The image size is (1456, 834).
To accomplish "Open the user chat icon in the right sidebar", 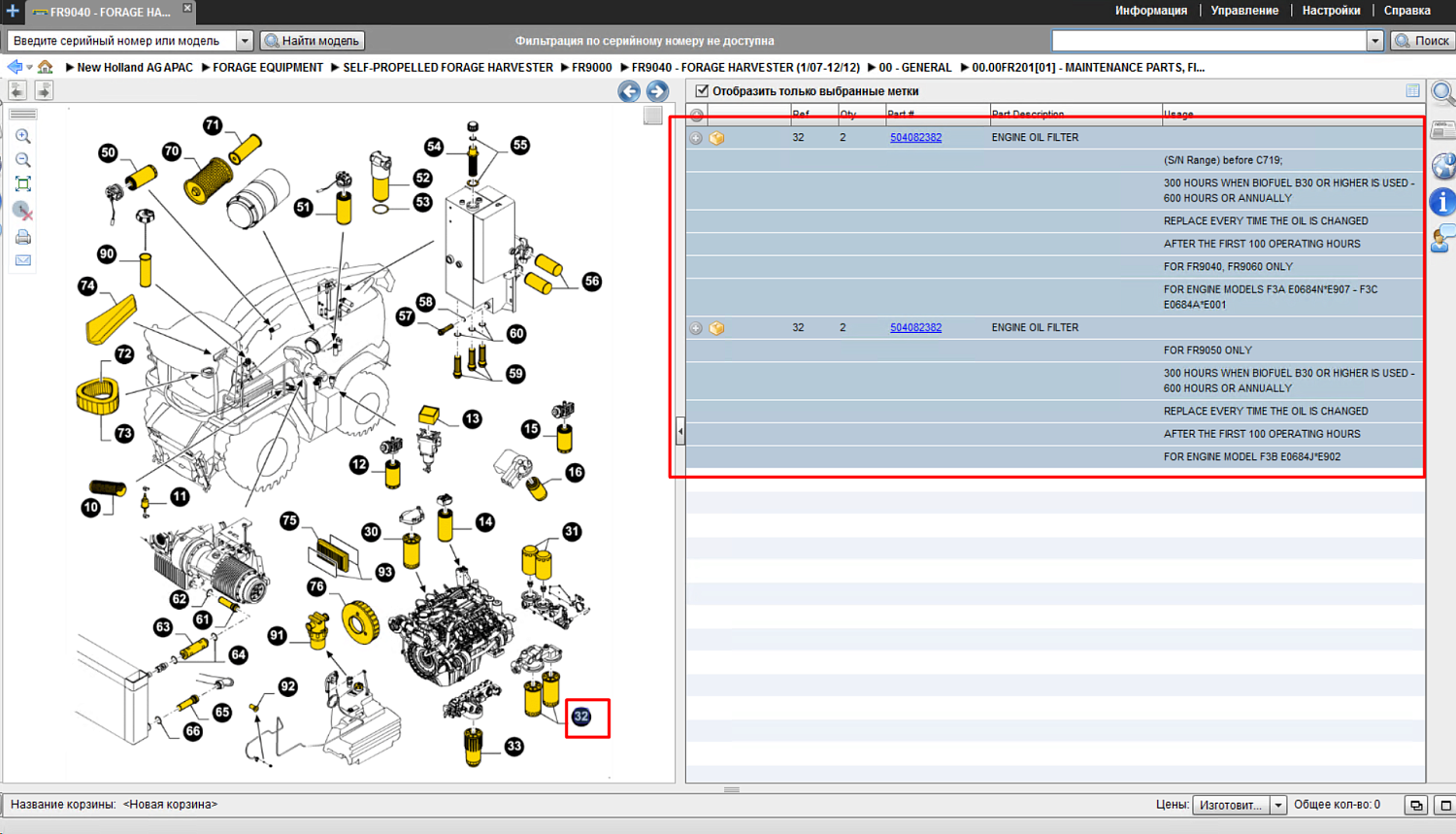I will pos(1443,239).
